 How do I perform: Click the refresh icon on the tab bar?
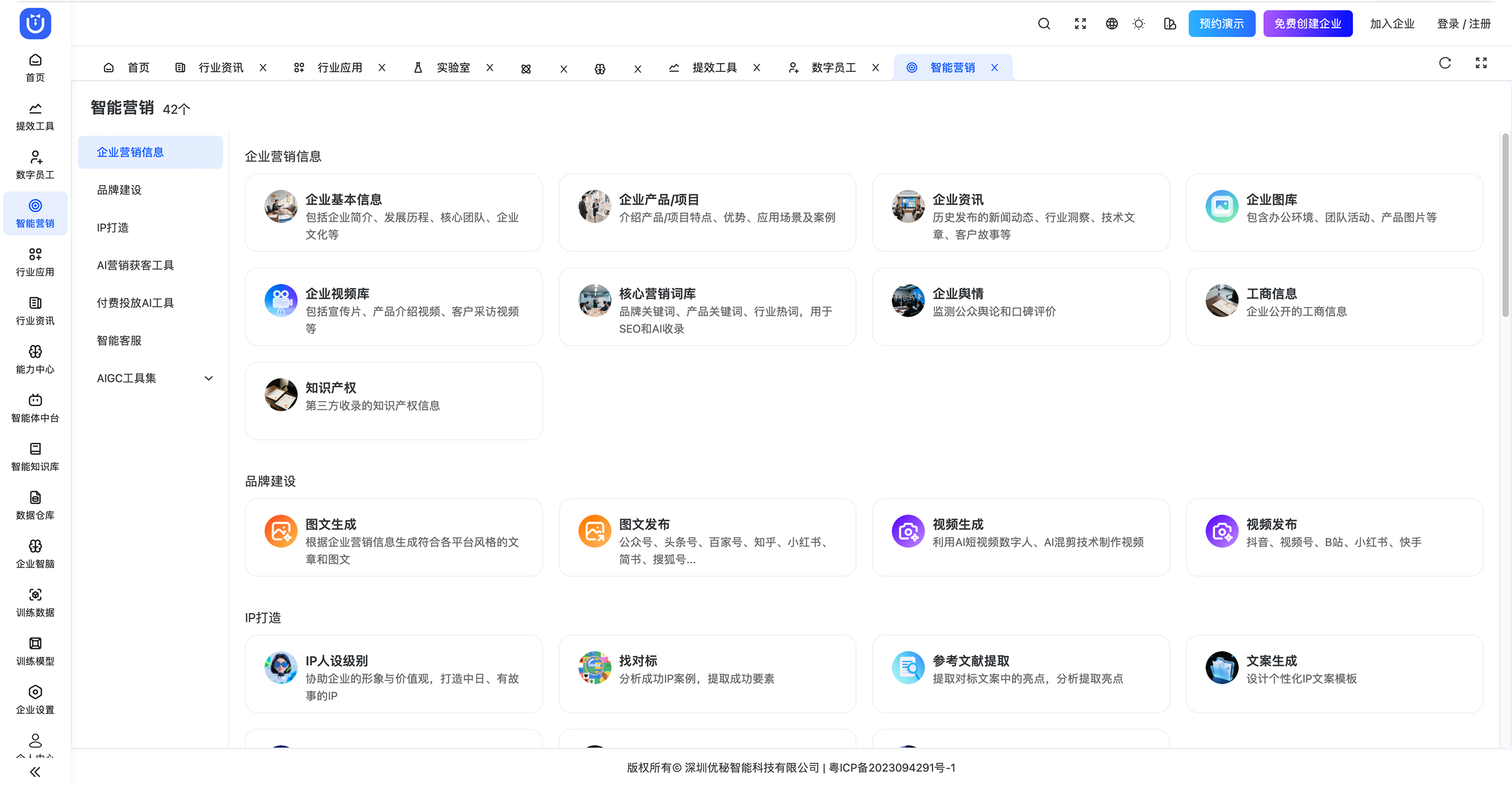point(1445,63)
